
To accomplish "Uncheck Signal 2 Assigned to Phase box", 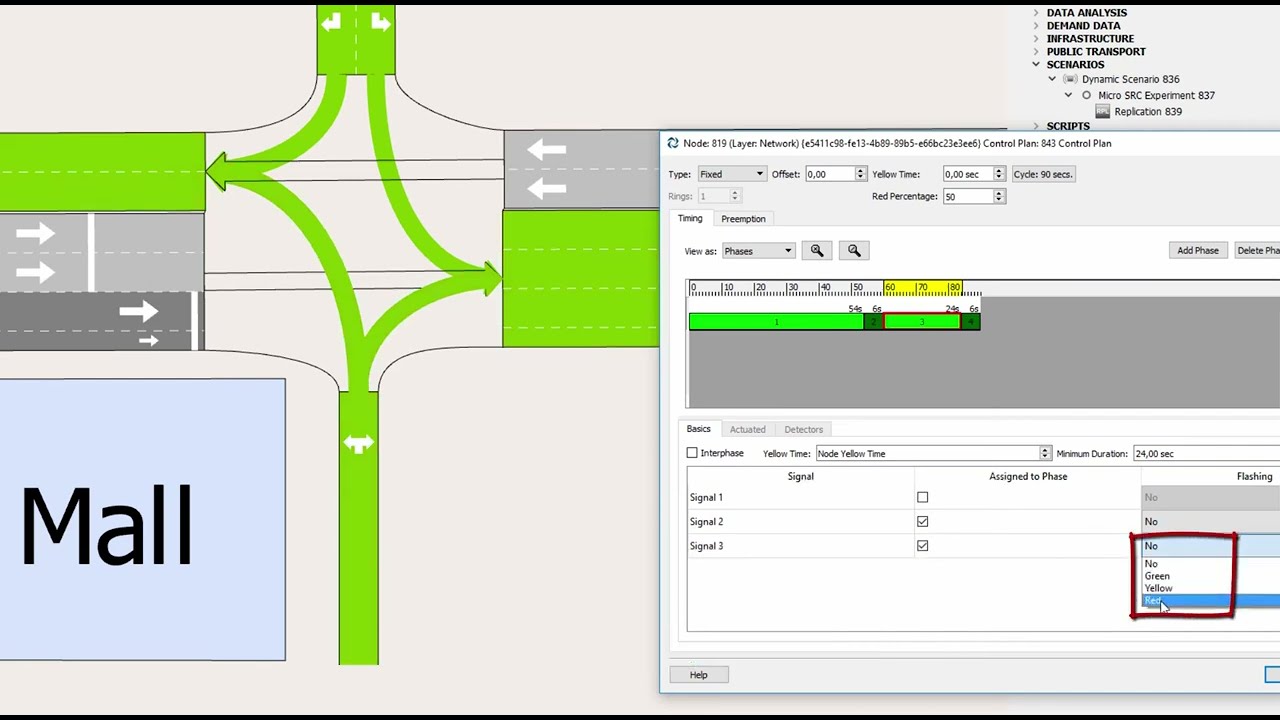I will 922,521.
